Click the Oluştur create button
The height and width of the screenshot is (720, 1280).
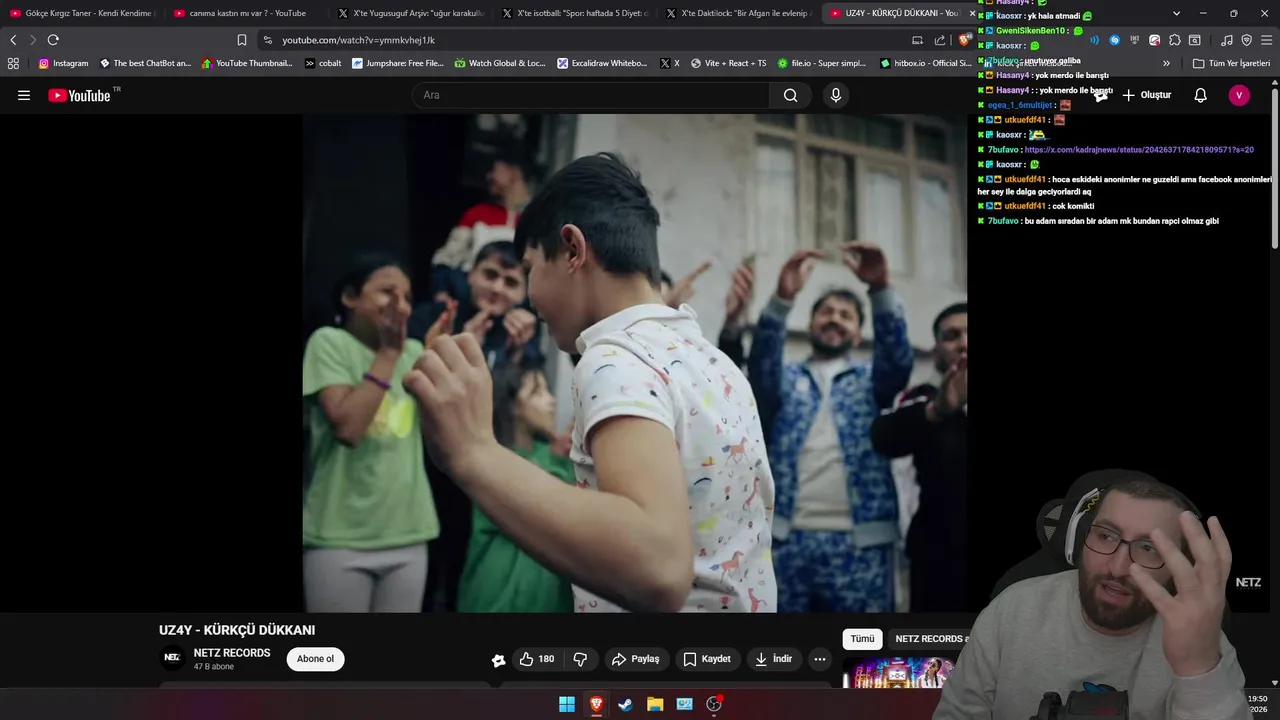point(1146,95)
